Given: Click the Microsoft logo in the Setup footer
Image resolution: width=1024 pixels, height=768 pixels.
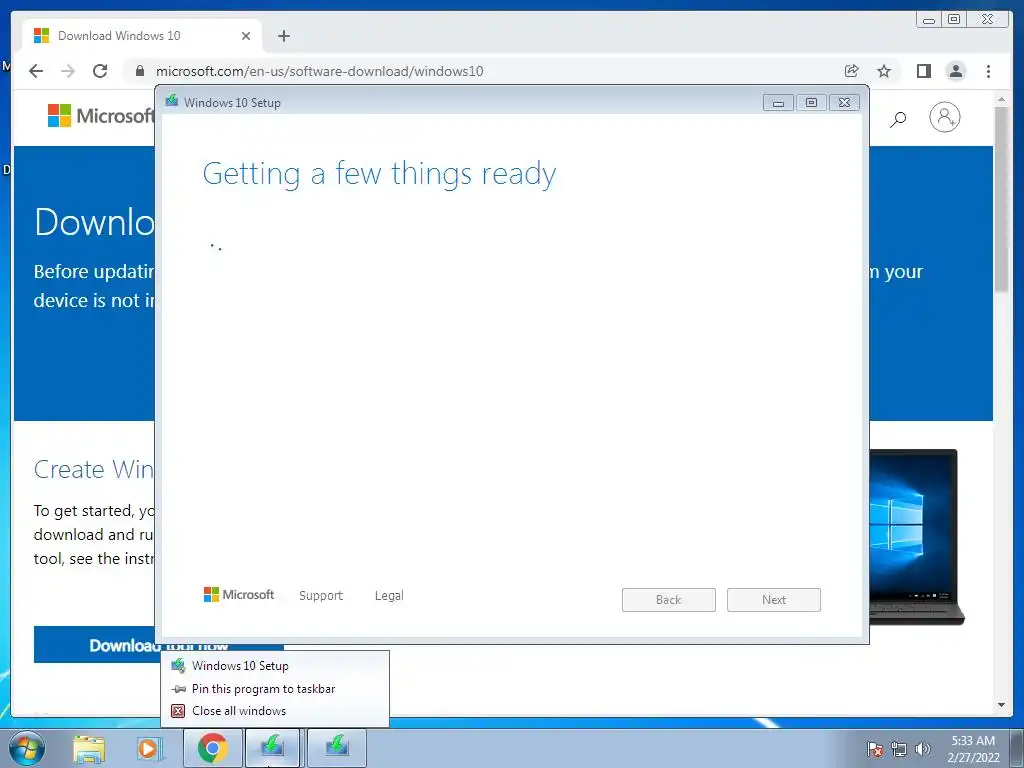Looking at the screenshot, I should point(239,595).
